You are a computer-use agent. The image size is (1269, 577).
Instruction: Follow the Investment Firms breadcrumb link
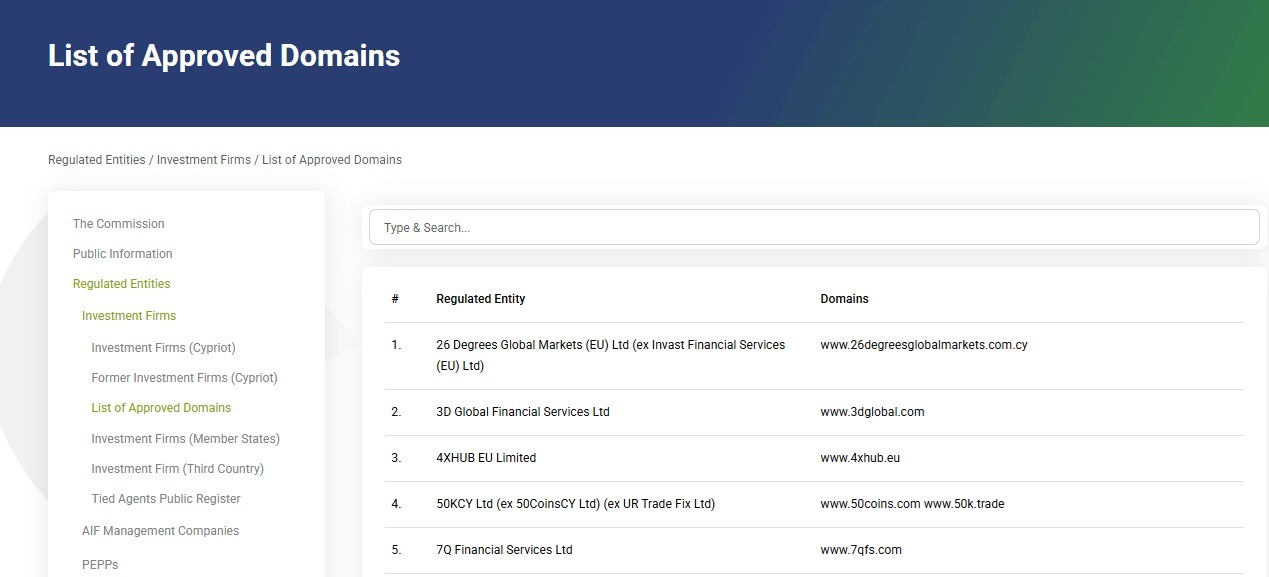point(204,160)
